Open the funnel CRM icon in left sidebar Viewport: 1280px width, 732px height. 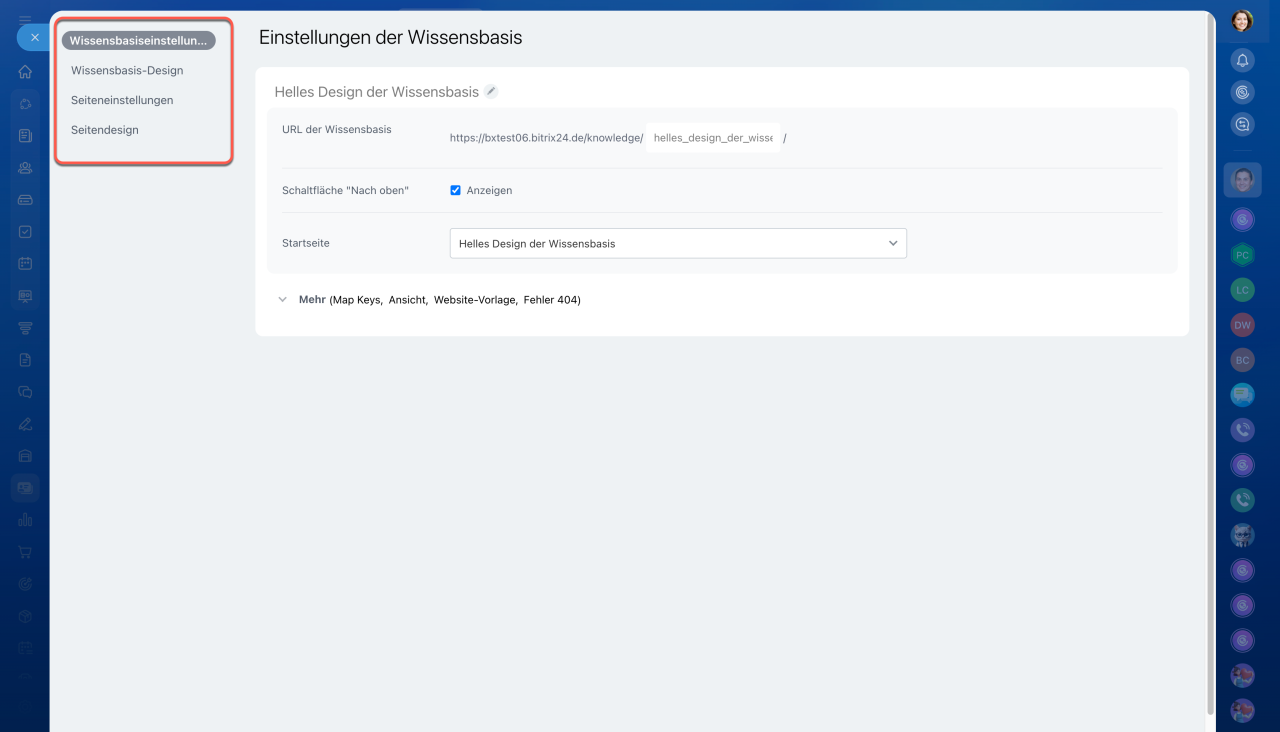point(25,328)
